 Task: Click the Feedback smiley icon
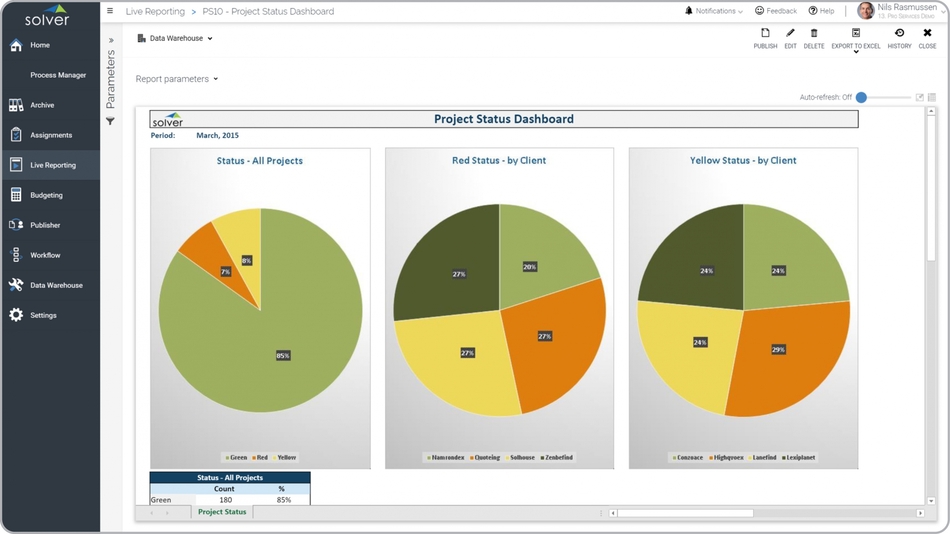coord(760,11)
